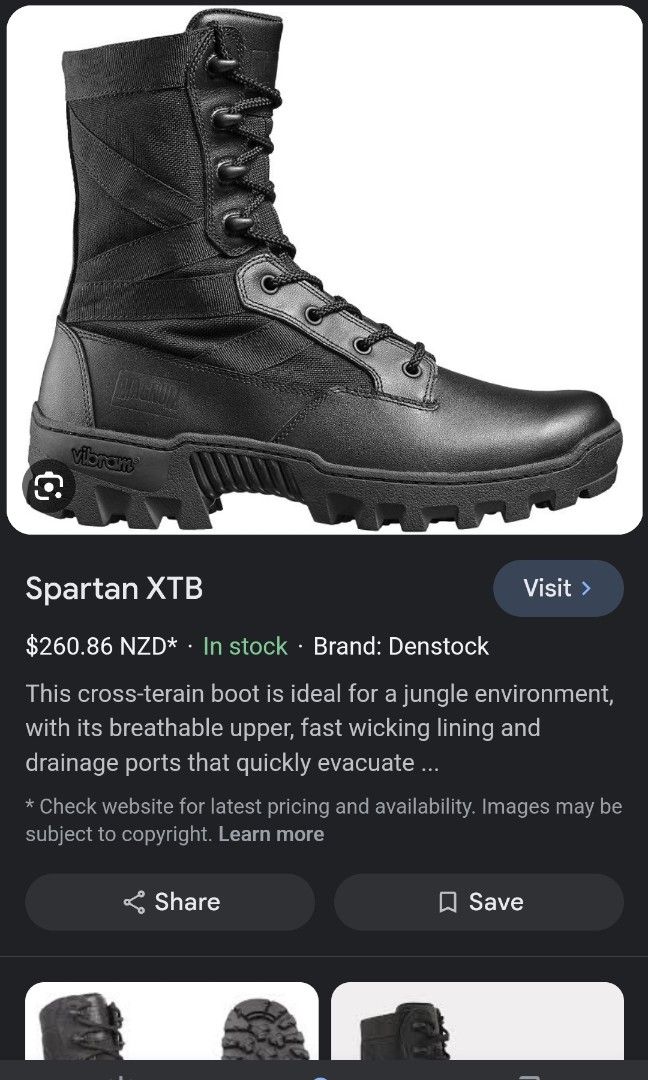Share the Spartan XTB boot listing
The width and height of the screenshot is (648, 1080).
coord(170,901)
